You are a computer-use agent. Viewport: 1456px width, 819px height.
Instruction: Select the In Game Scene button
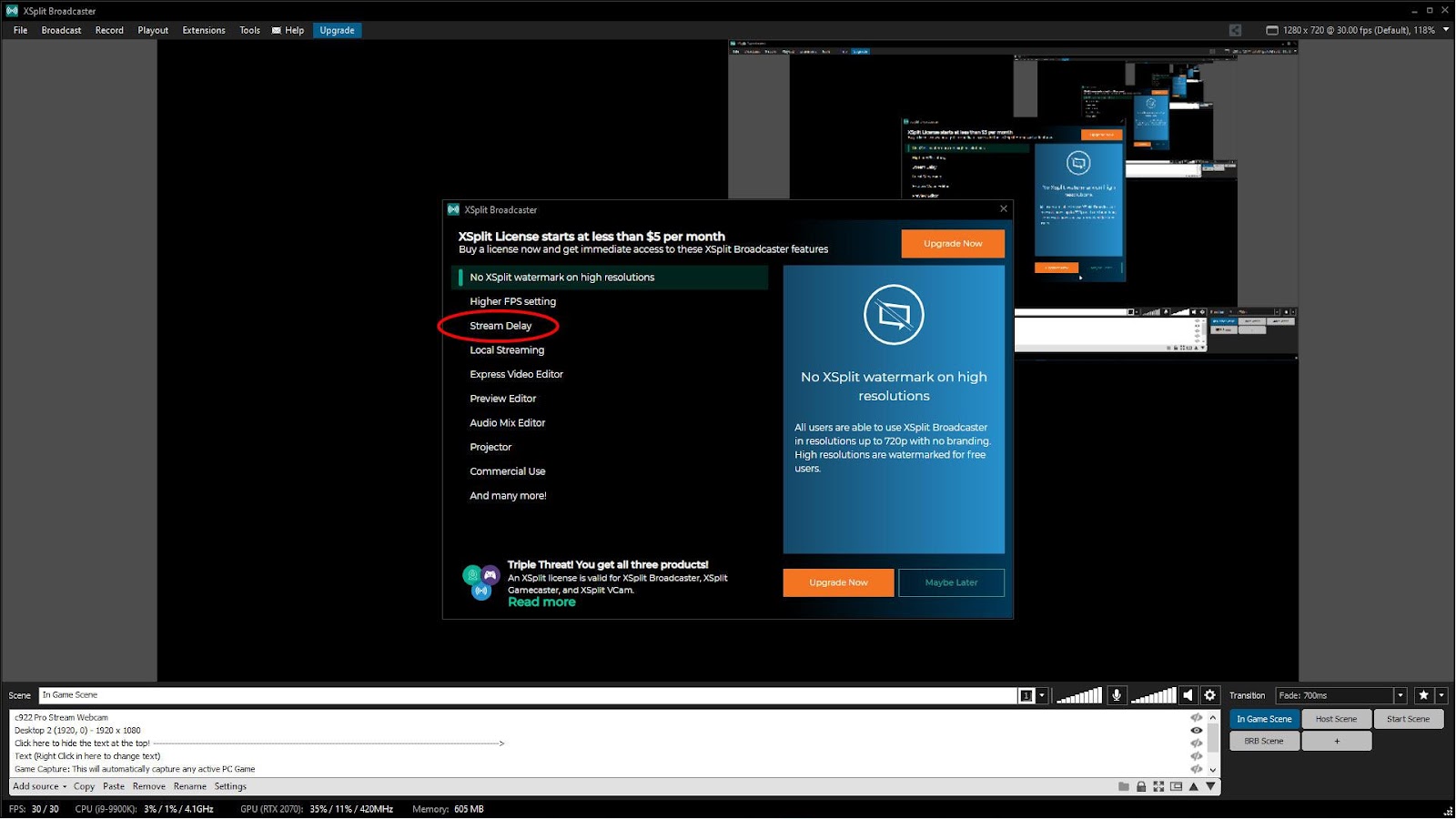[1264, 719]
